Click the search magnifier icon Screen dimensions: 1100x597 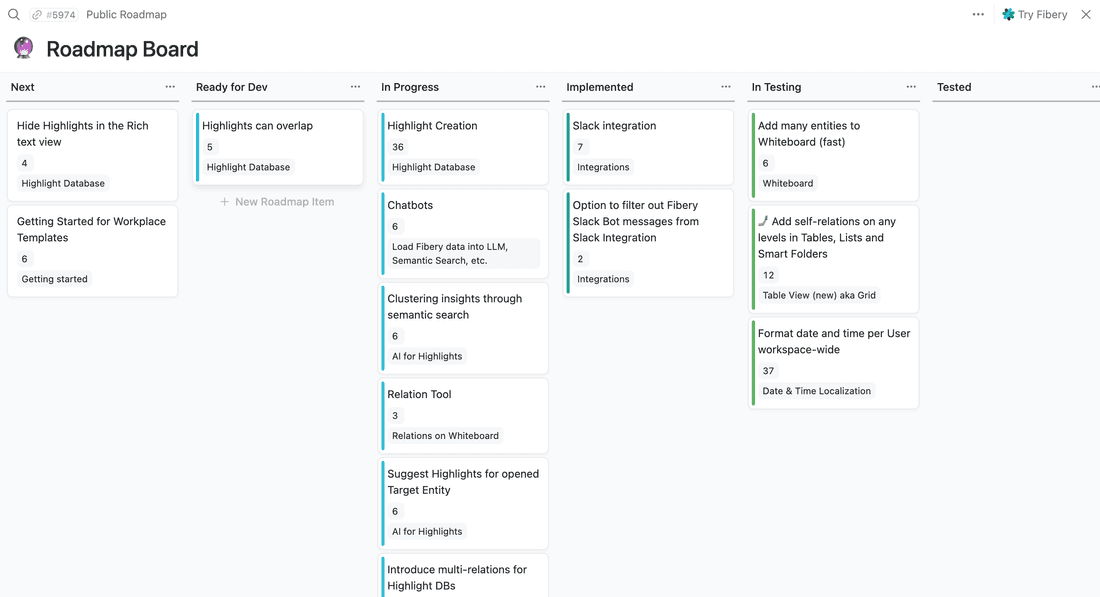(x=12, y=14)
